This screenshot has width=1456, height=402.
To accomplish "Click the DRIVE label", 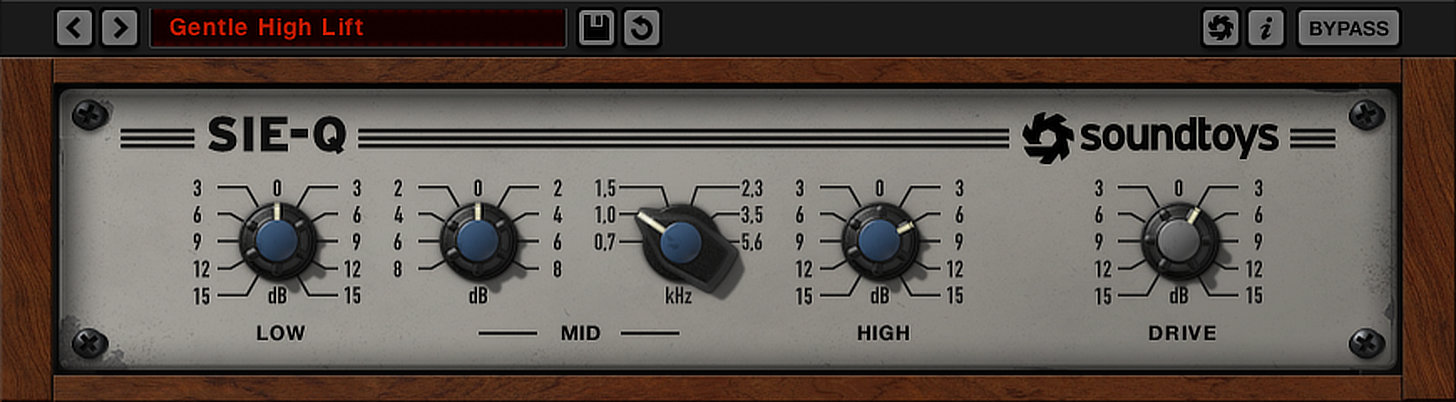I will (1182, 333).
